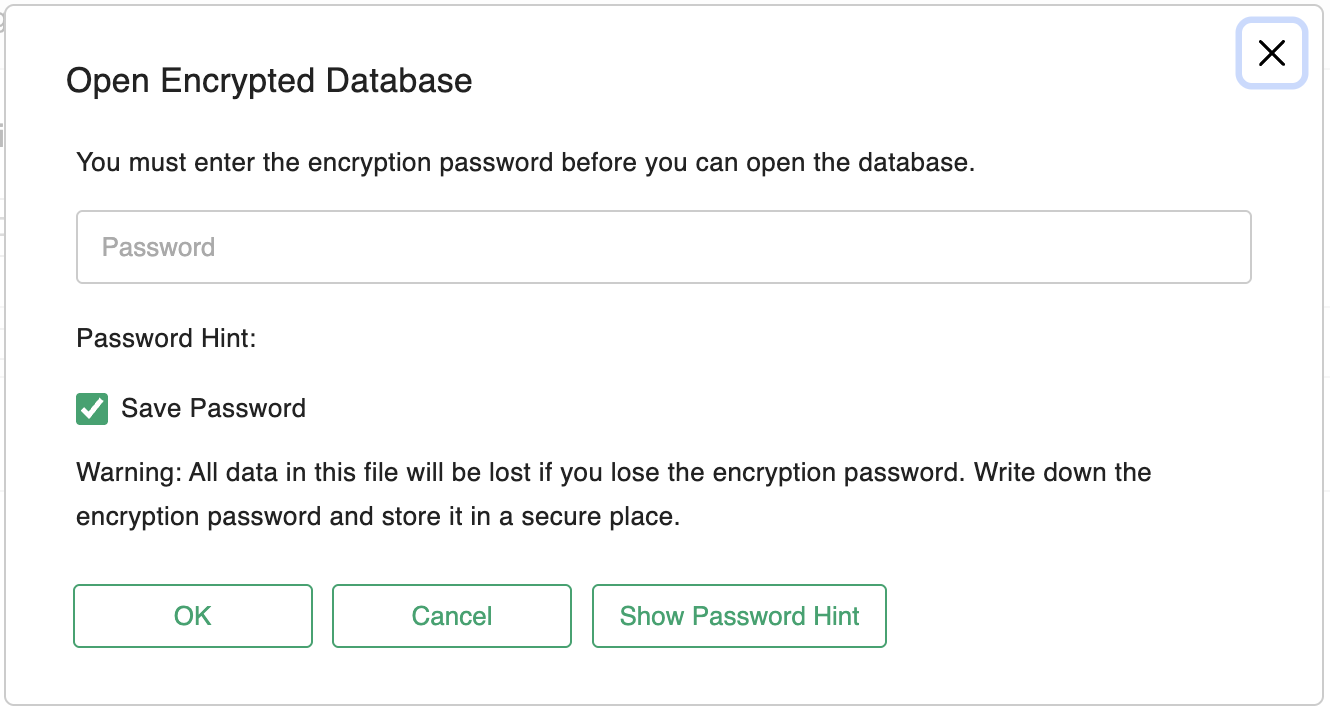Reveal the hint via Show Password Hint
1330x712 pixels.
[739, 616]
